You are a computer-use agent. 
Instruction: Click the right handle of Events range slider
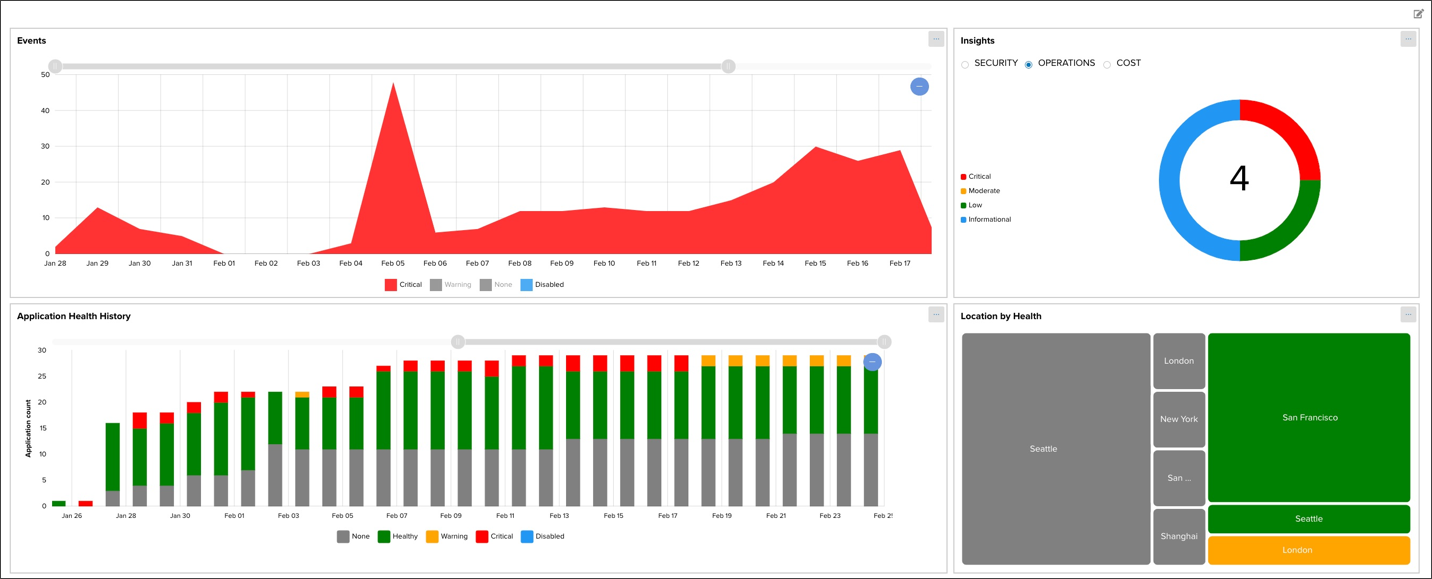(x=729, y=66)
